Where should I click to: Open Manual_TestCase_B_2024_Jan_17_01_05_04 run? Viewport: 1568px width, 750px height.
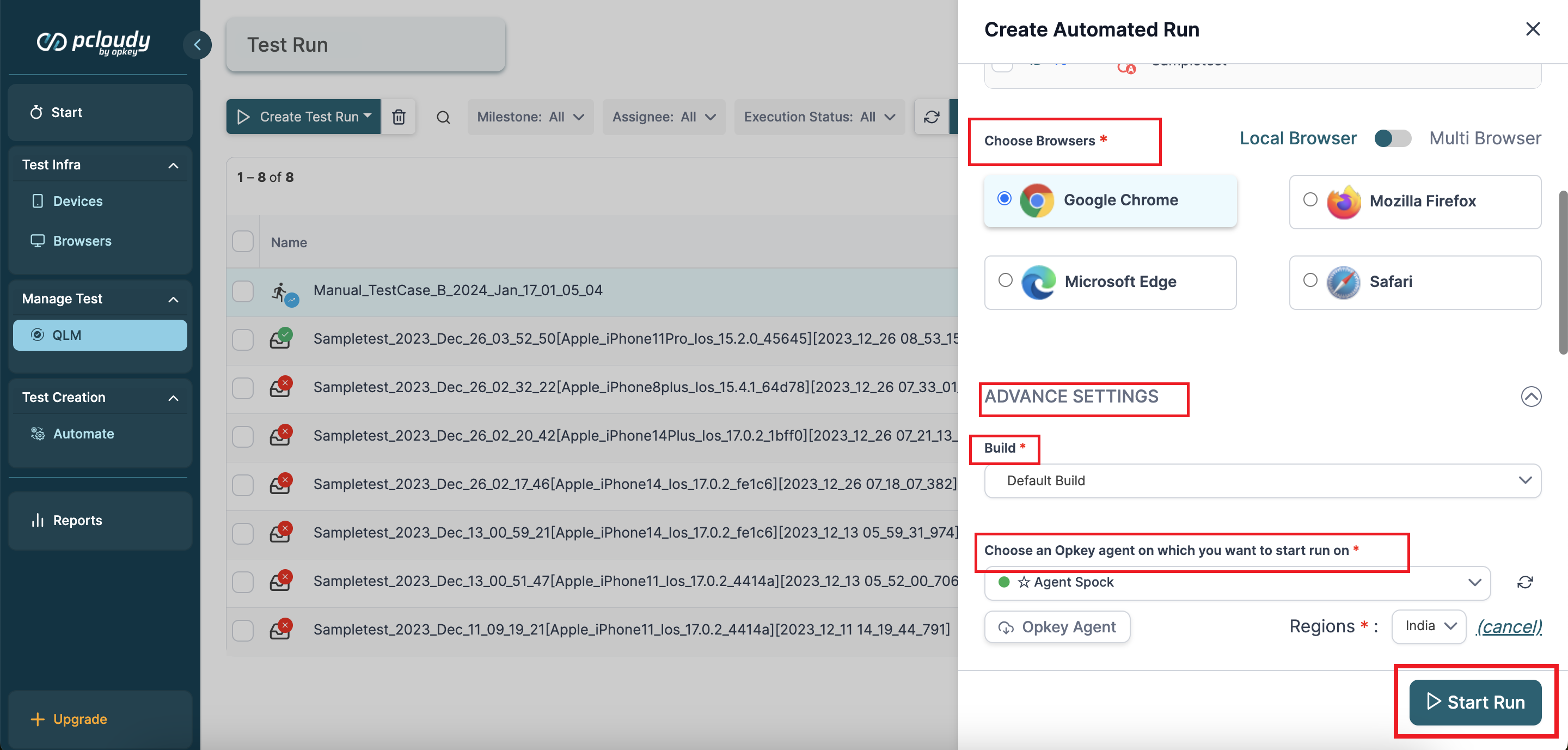[x=458, y=290]
